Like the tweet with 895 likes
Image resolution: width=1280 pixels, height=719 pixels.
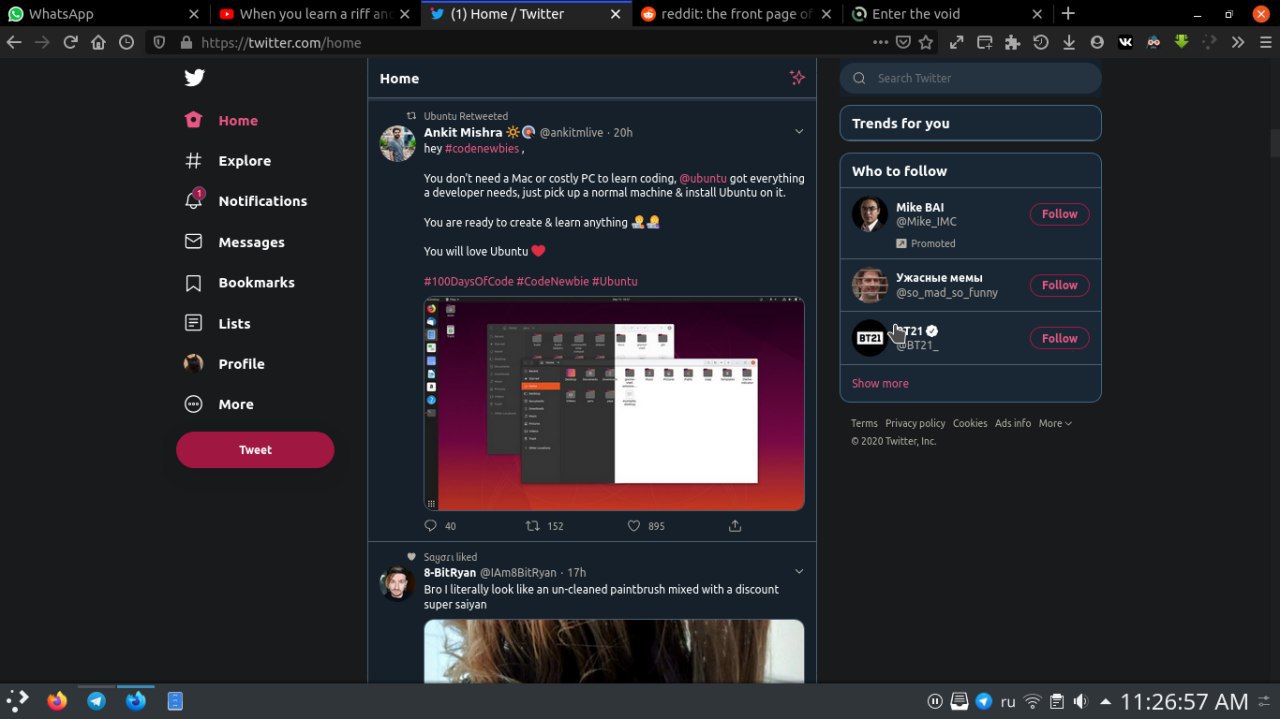pyautogui.click(x=634, y=526)
